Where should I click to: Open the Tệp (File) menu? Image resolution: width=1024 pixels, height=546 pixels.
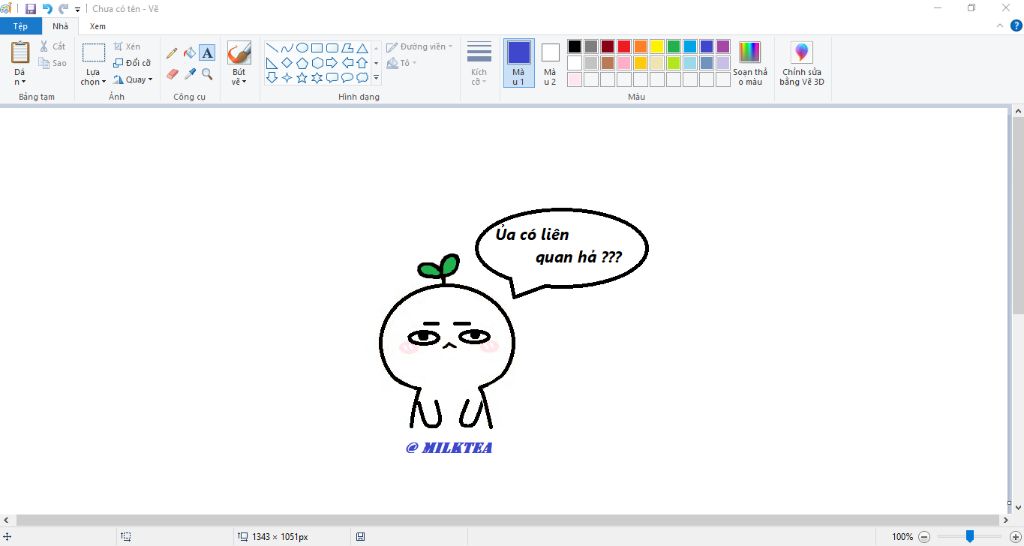pyautogui.click(x=21, y=26)
